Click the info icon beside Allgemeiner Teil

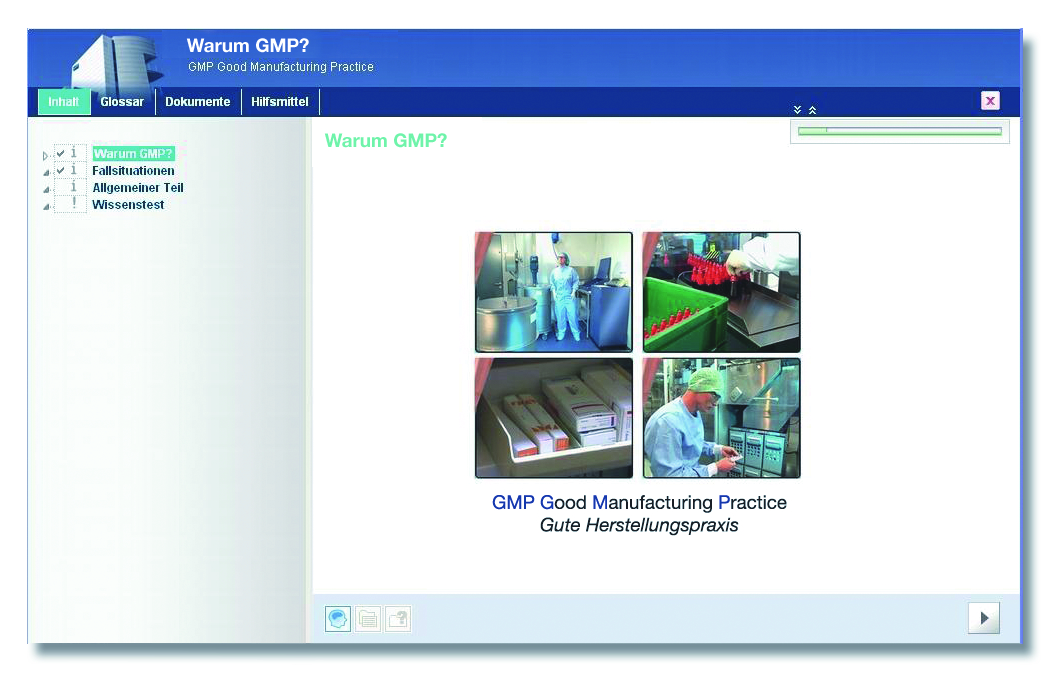click(73, 187)
